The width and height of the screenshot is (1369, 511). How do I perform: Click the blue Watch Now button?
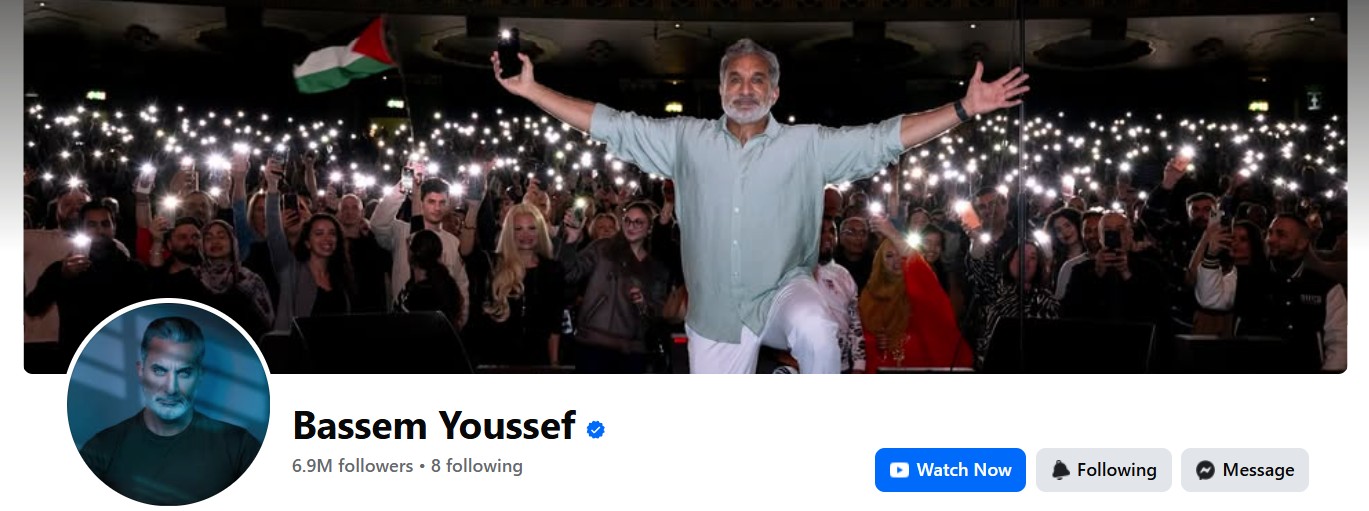[950, 470]
